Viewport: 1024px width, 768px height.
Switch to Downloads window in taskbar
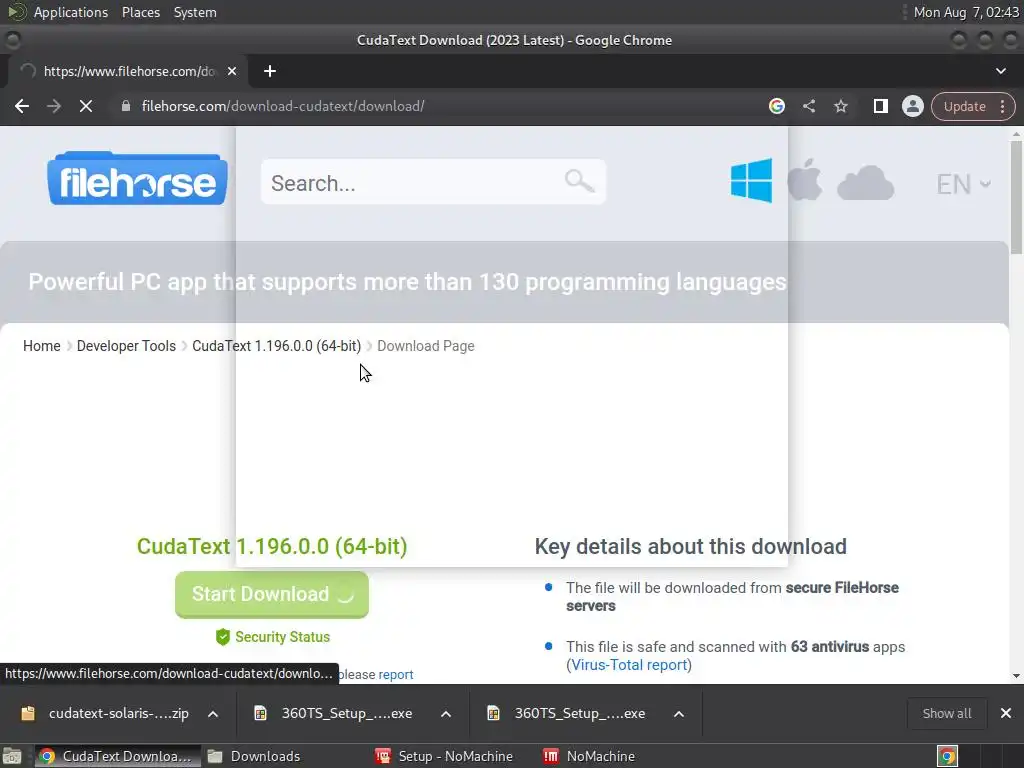(255, 756)
